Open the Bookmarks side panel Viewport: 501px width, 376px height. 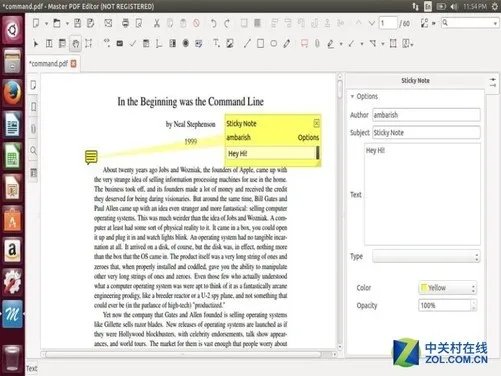tap(33, 107)
